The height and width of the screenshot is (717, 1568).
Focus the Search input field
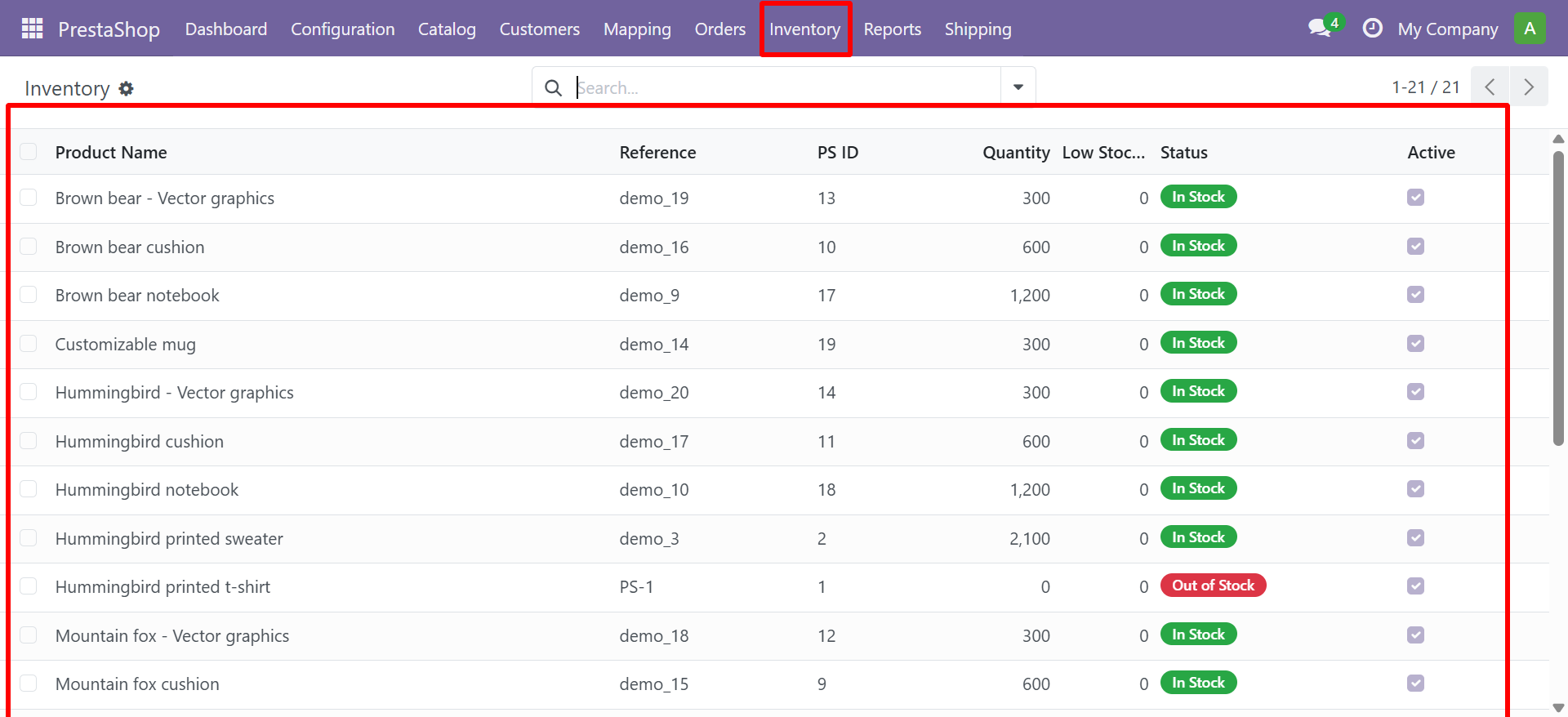[784, 87]
